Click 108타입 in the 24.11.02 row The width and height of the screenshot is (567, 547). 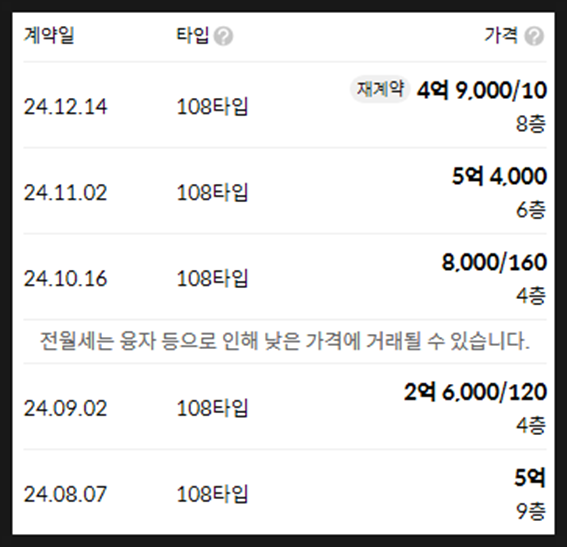tap(212, 192)
